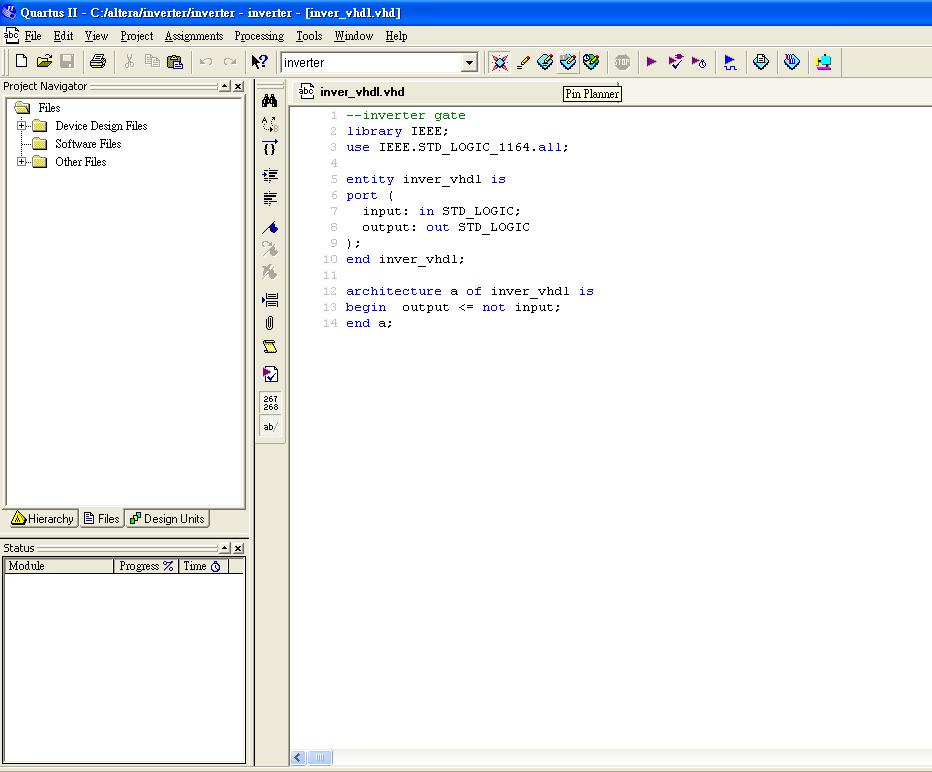
Task: Expand the Other Files folder
Action: pyautogui.click(x=22, y=162)
